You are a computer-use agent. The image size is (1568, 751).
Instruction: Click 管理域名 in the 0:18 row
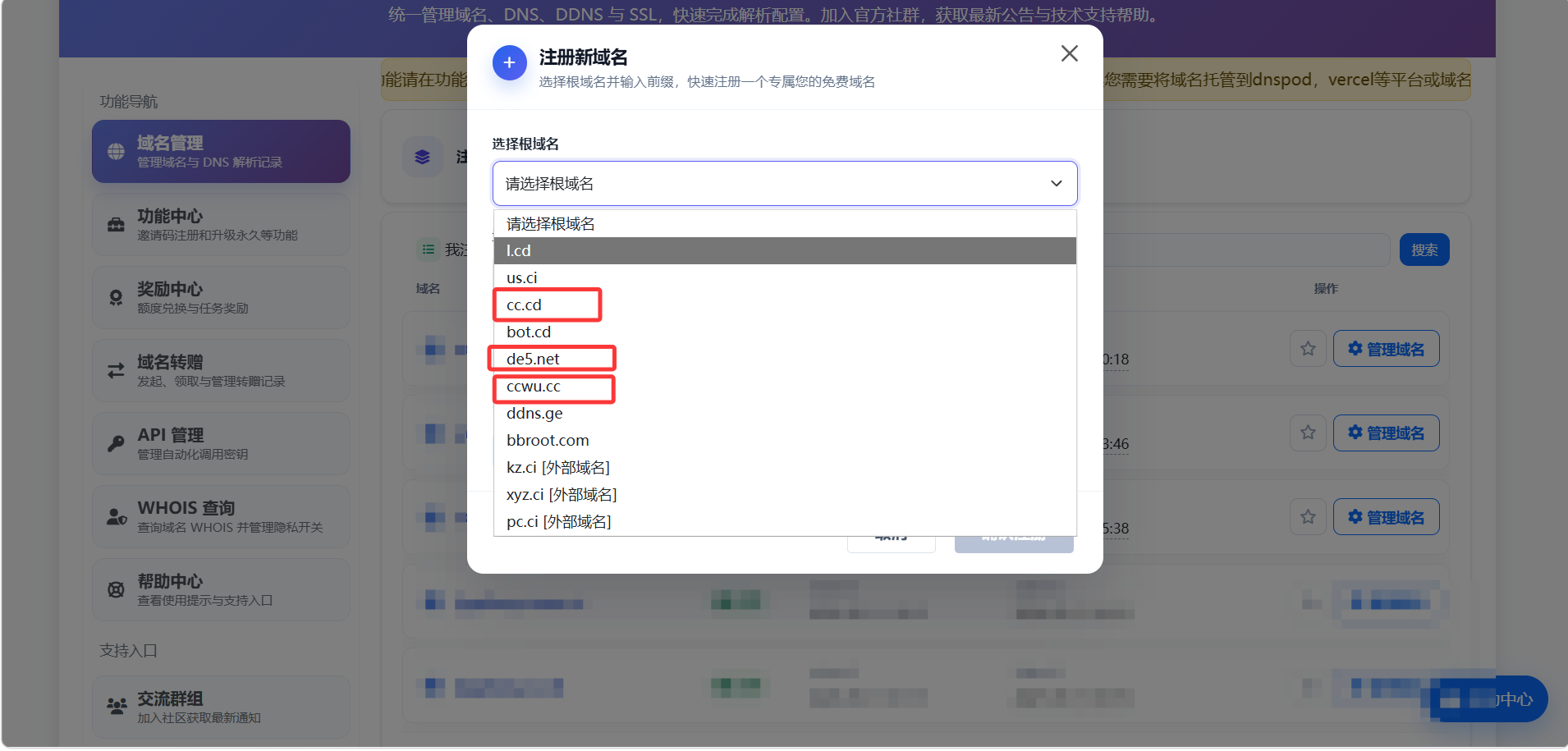[x=1386, y=349]
